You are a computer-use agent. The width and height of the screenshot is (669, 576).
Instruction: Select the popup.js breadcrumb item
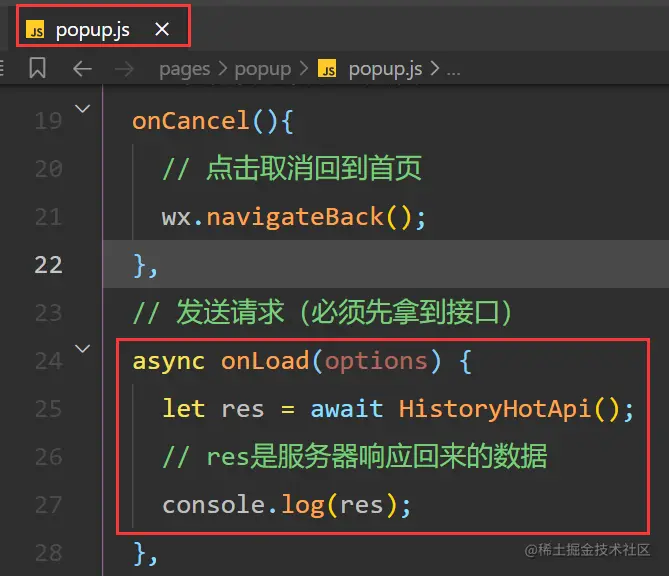[x=386, y=69]
